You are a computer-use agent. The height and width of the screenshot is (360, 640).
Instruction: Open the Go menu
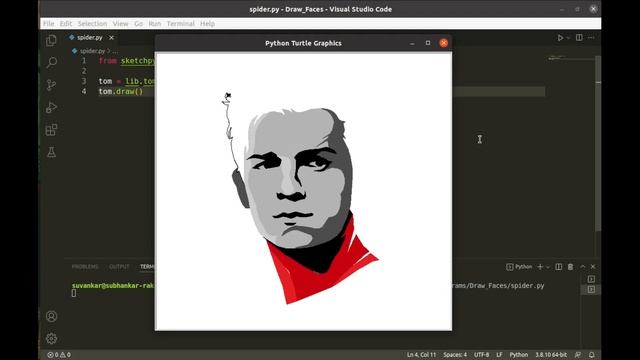[139, 24]
